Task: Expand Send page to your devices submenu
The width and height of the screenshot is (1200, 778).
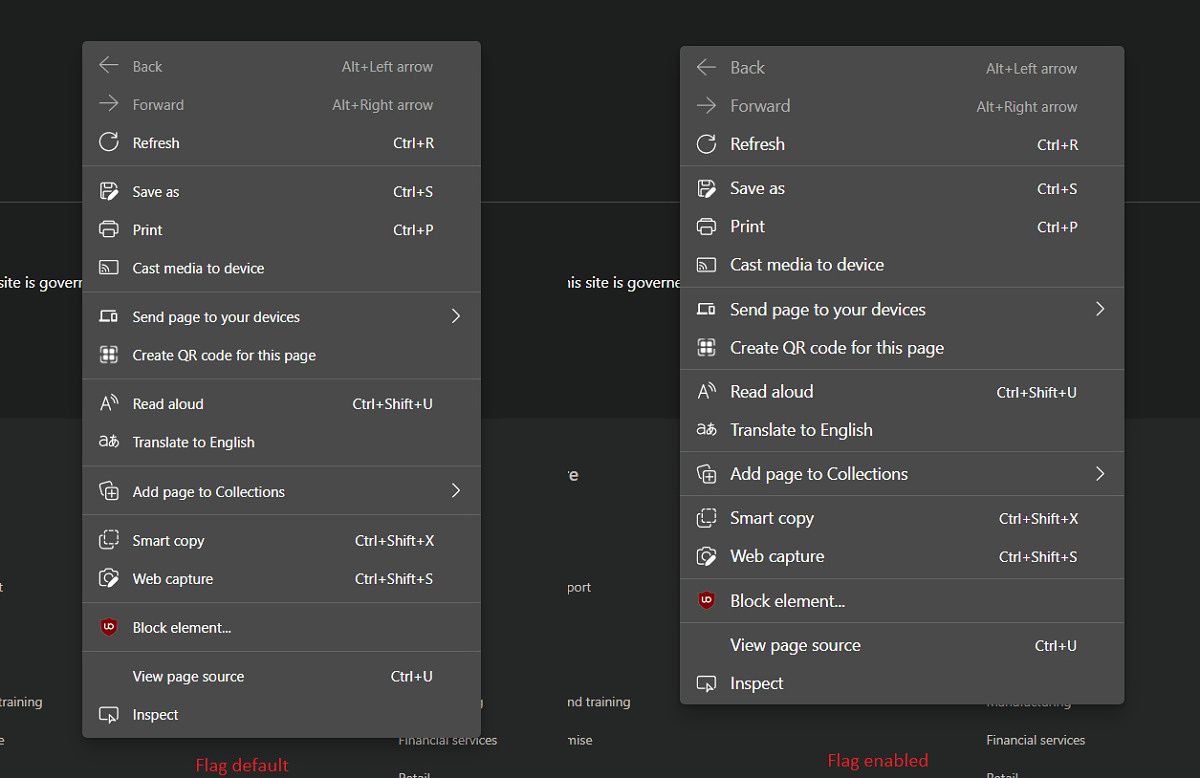Action: pos(456,315)
